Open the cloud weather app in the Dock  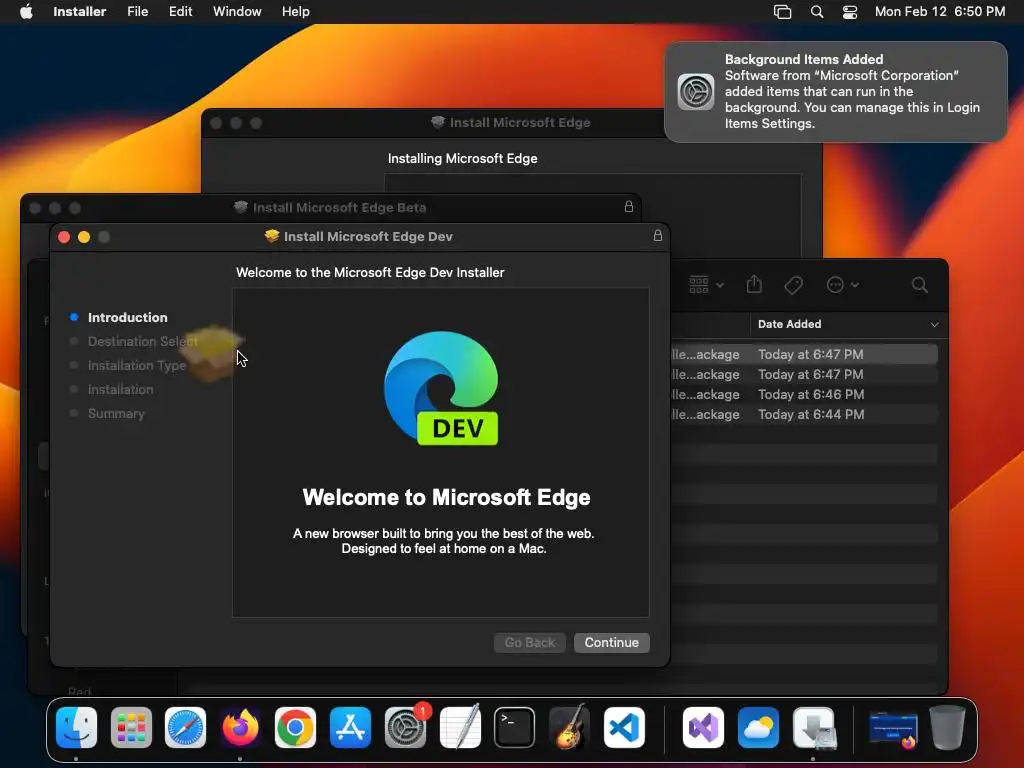[758, 728]
